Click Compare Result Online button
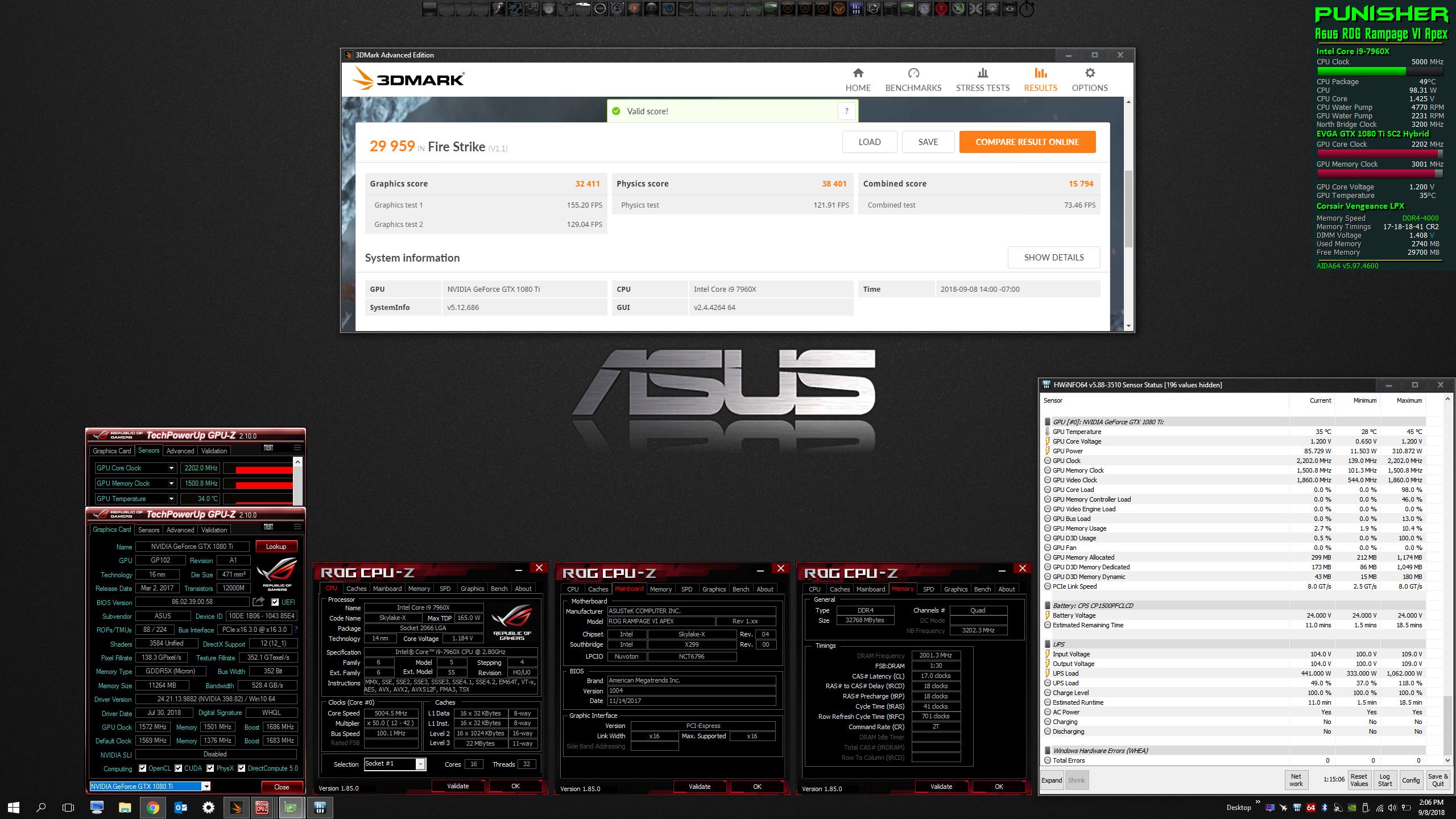The image size is (1456, 819). pyautogui.click(x=1027, y=142)
